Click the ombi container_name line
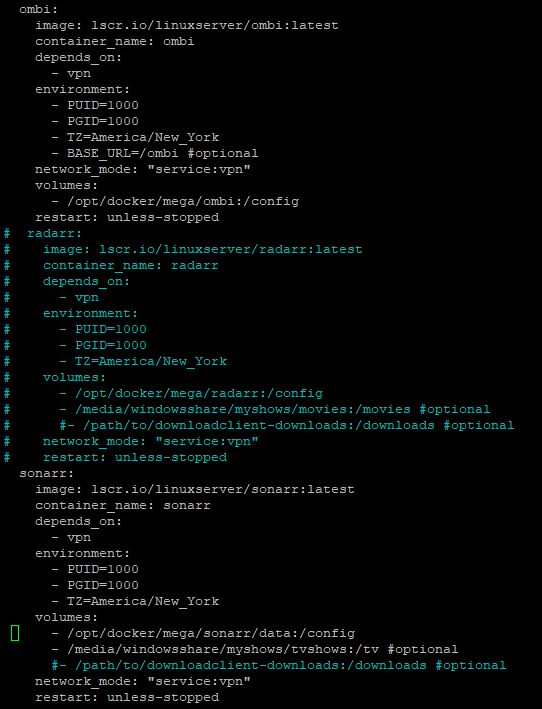The image size is (542, 709). (x=115, y=42)
